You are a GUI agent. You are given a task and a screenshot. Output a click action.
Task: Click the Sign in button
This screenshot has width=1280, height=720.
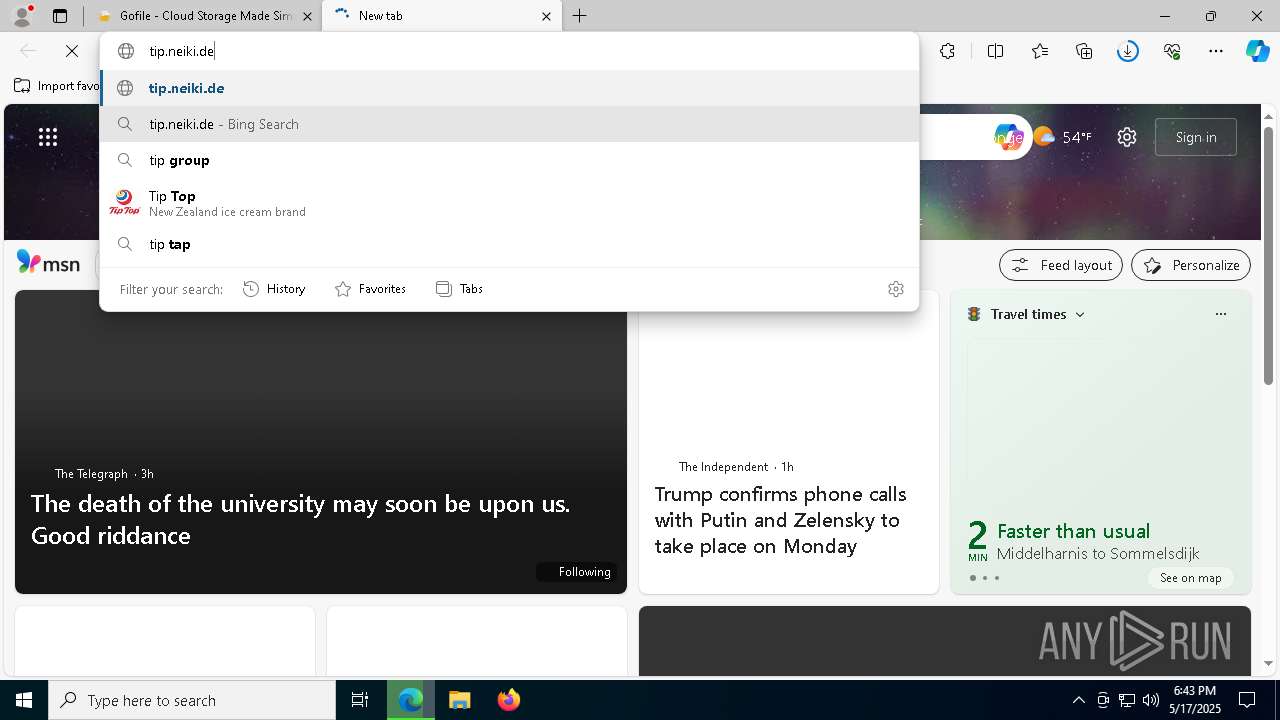1196,137
